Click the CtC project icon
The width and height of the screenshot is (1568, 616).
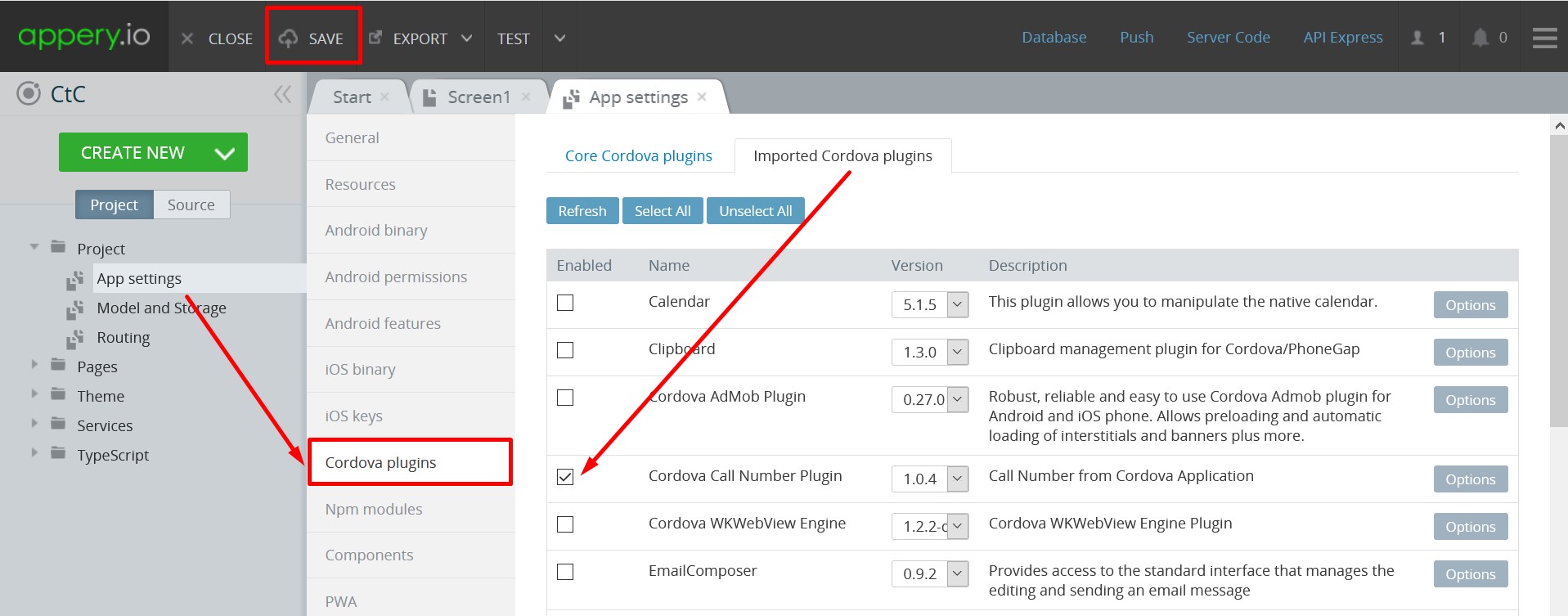point(29,94)
